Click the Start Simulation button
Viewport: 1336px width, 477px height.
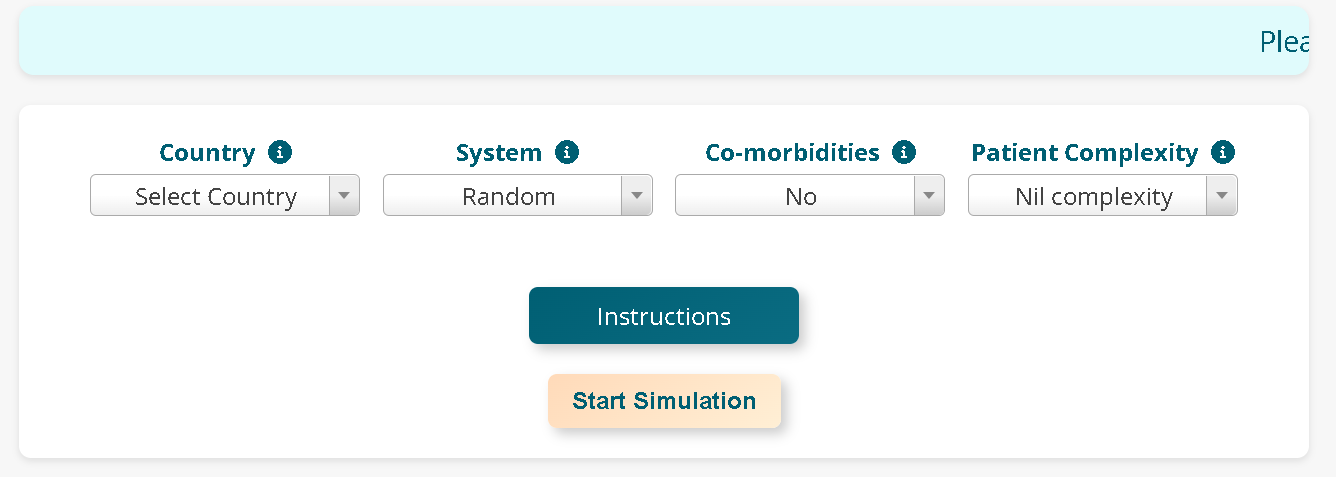tap(664, 401)
